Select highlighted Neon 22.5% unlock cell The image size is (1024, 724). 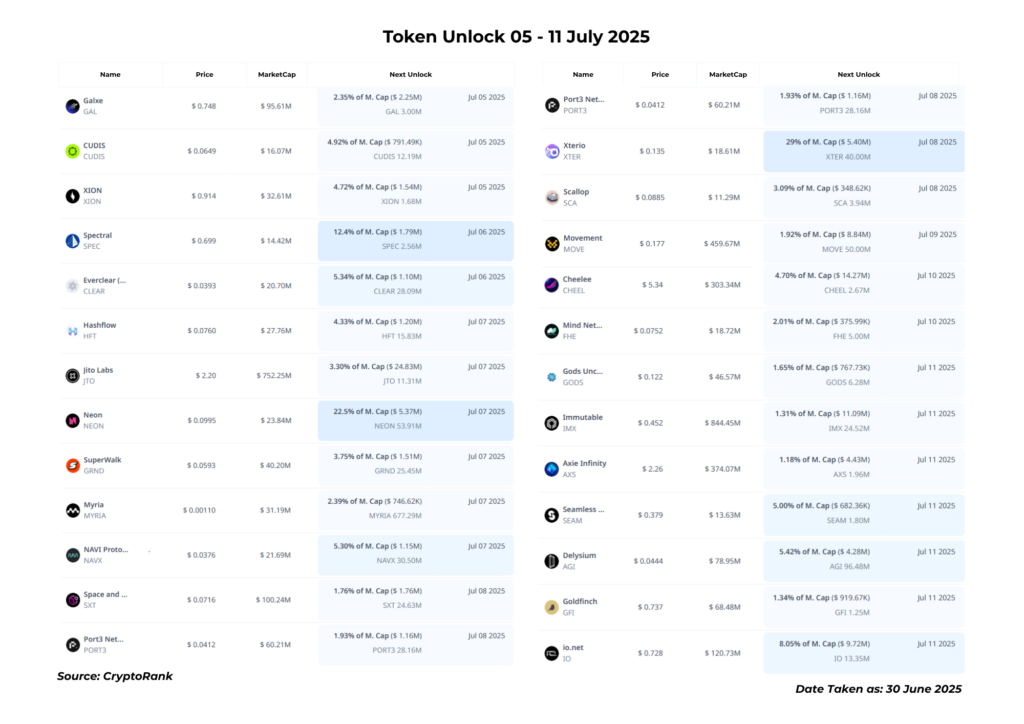(415, 420)
